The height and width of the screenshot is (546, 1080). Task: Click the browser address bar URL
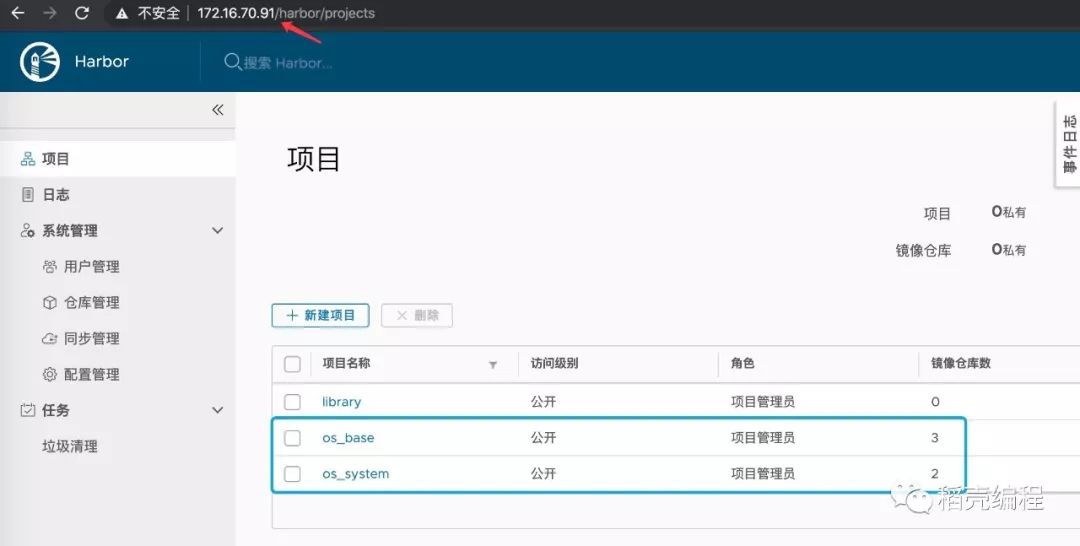(286, 13)
